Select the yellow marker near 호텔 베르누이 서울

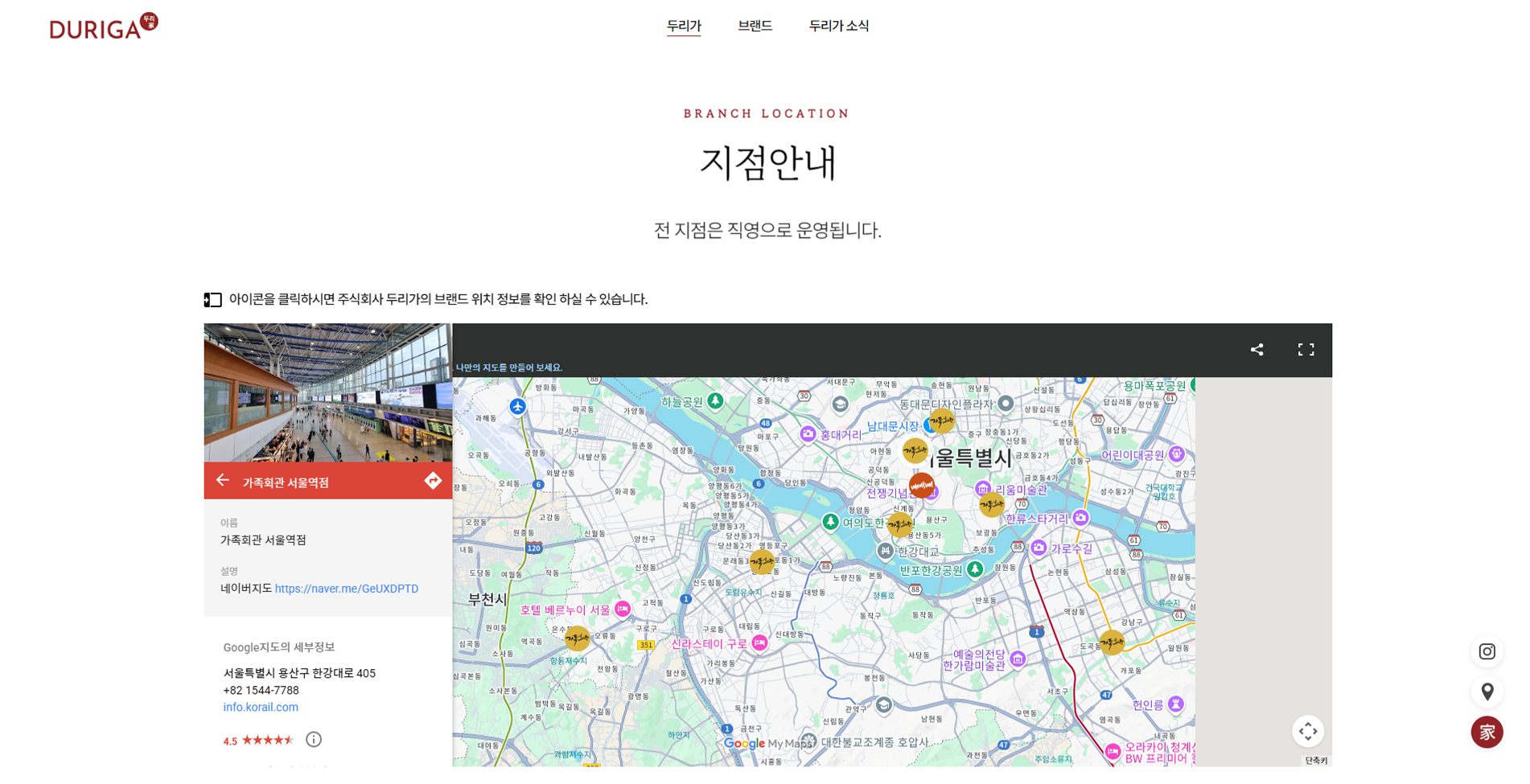click(577, 638)
